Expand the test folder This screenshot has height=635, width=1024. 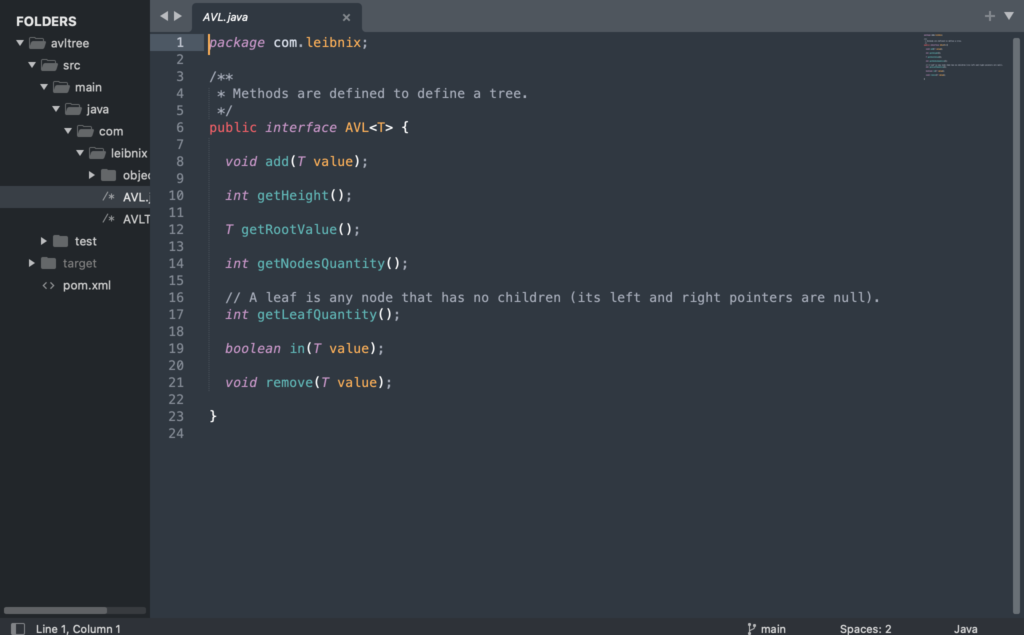pyautogui.click(x=44, y=241)
